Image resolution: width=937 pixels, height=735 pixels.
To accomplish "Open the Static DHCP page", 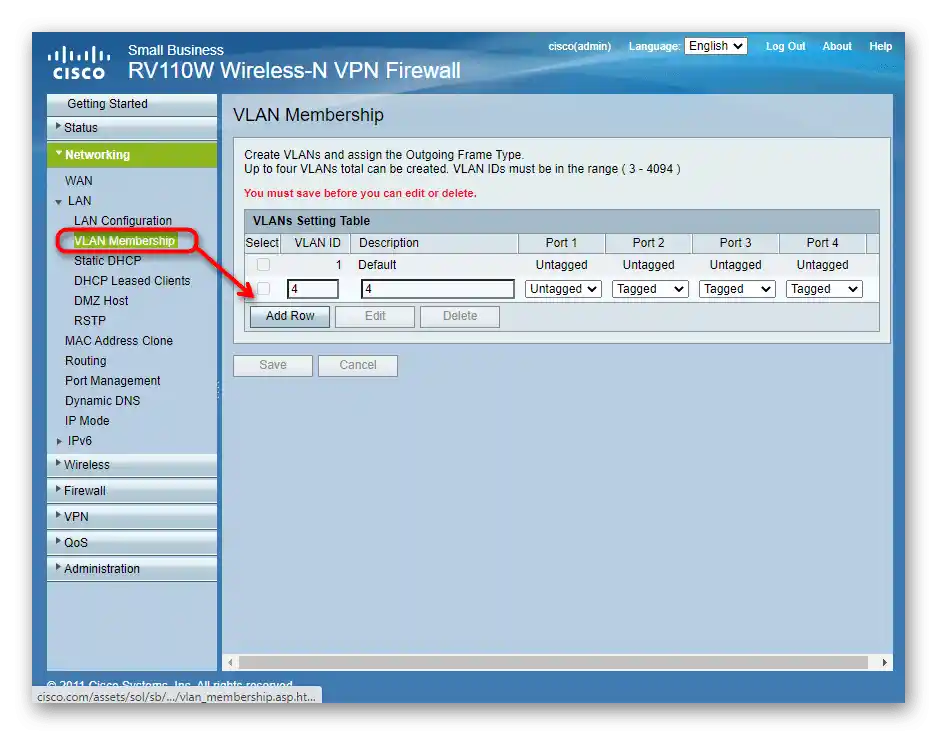I will [x=108, y=261].
